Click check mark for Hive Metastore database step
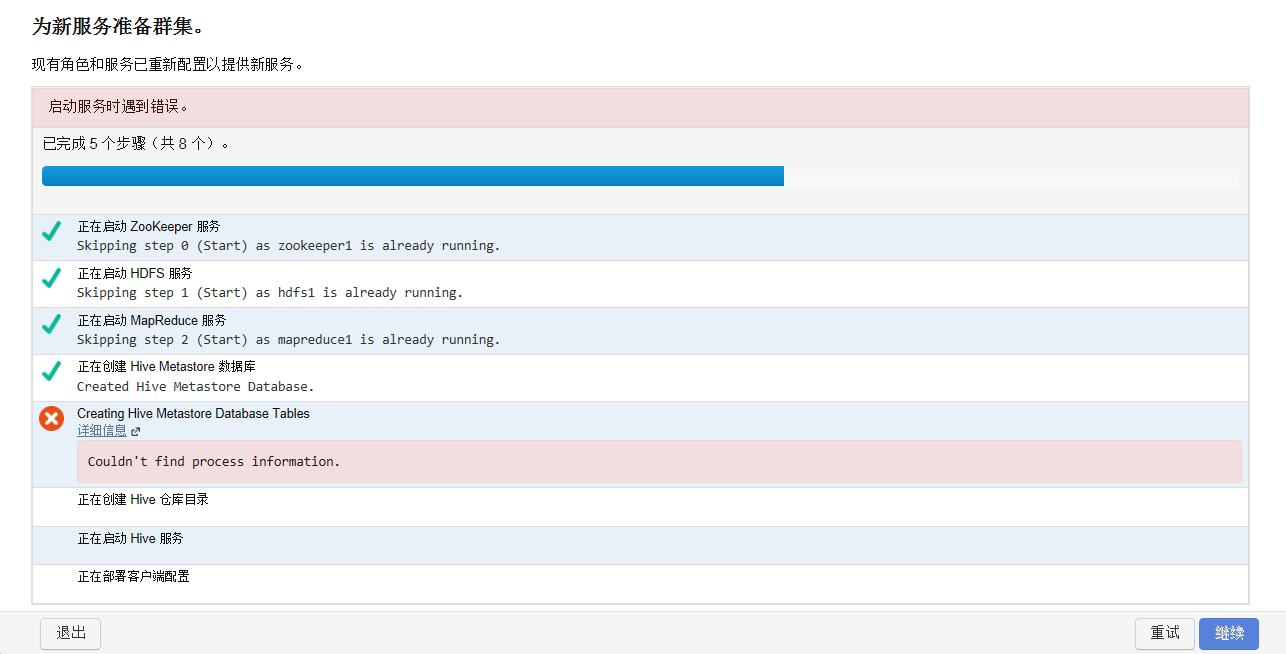Screen dimensions: 1286x654 (52, 371)
